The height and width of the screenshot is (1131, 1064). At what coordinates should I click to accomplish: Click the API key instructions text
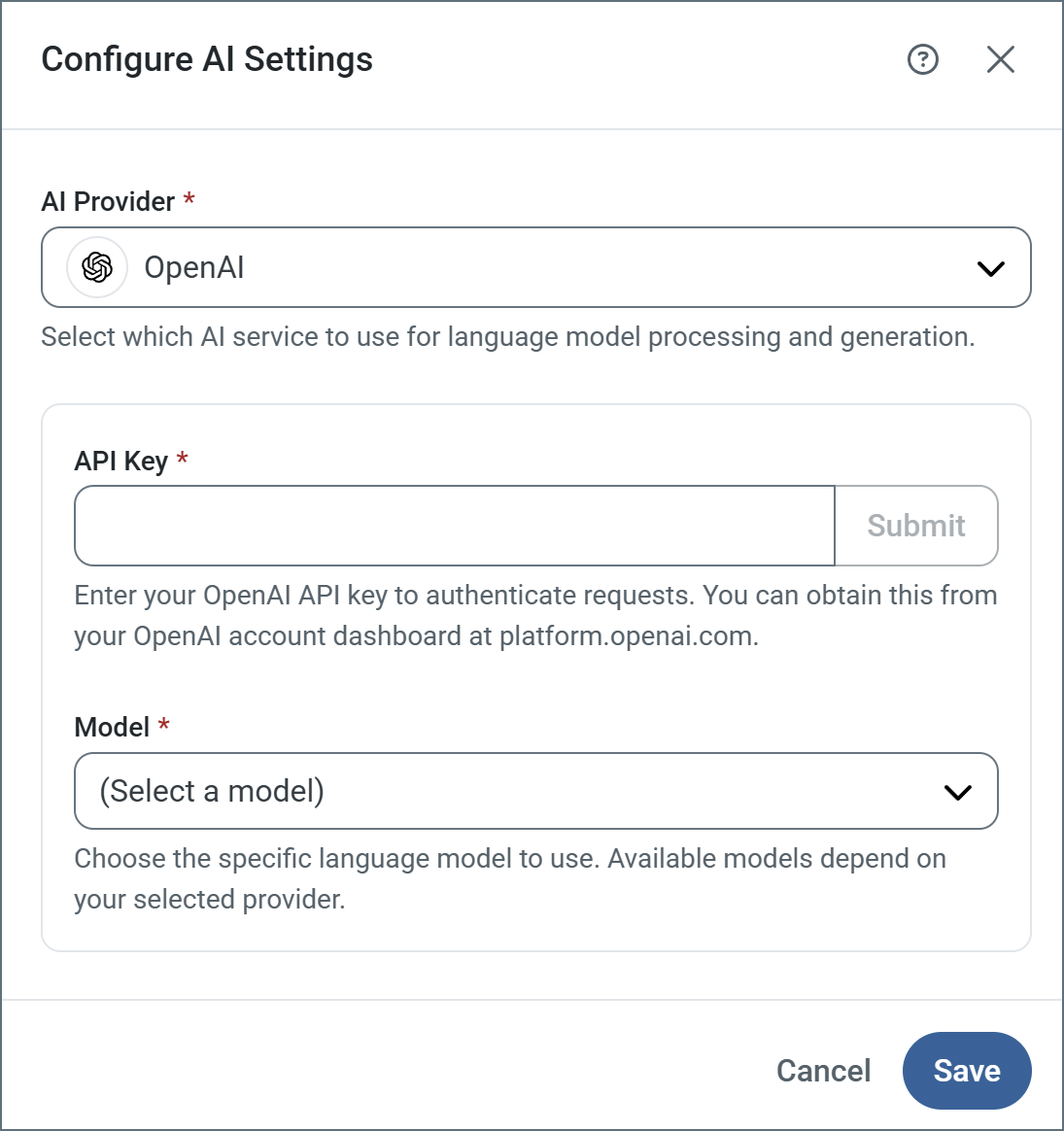click(x=535, y=596)
